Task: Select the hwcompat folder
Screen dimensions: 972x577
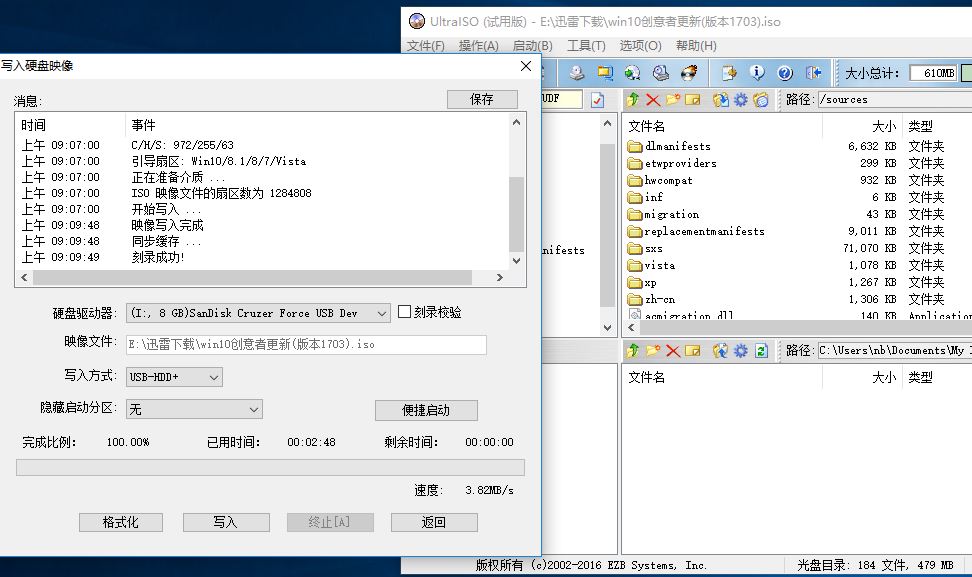Action: pyautogui.click(x=660, y=180)
